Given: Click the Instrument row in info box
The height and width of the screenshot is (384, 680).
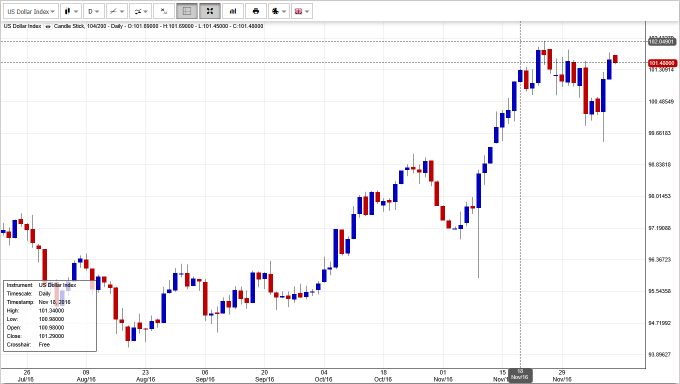Looking at the screenshot, I should tap(42, 285).
